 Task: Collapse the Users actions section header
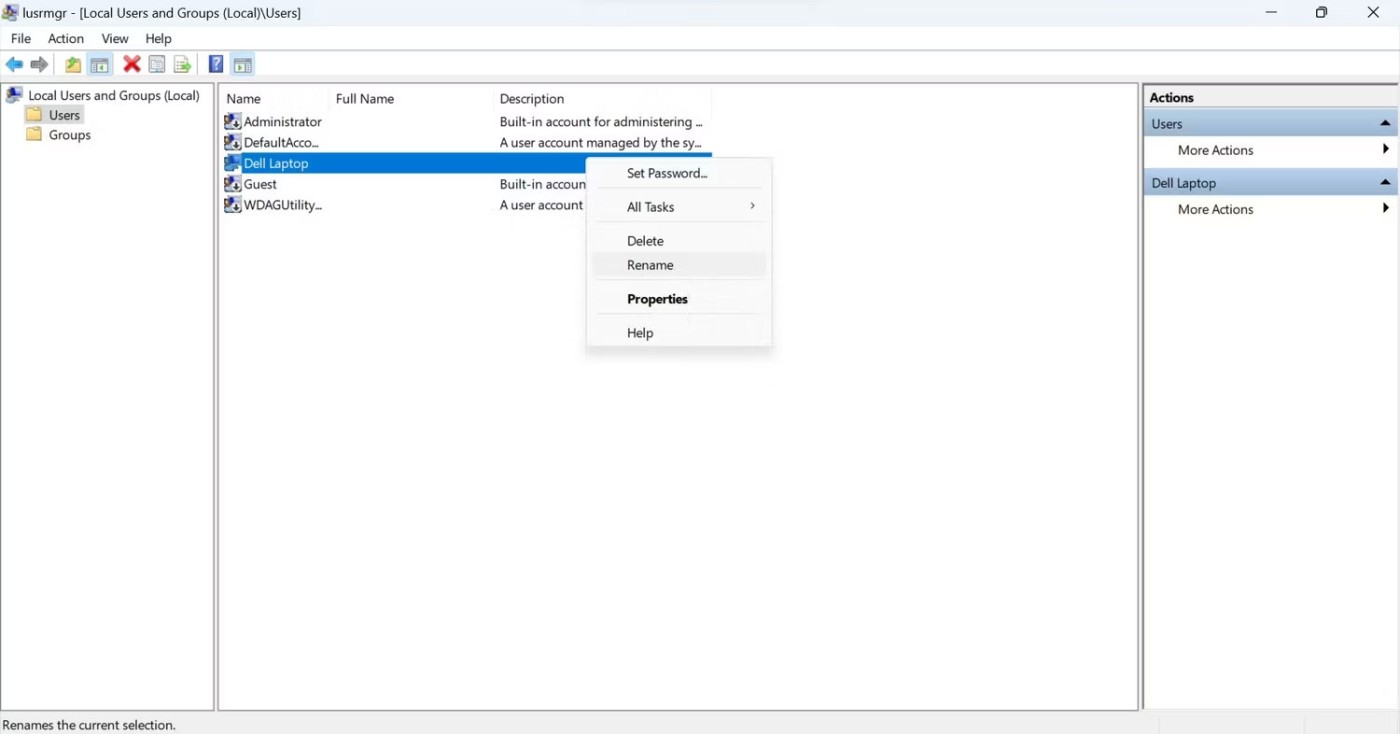click(x=1385, y=124)
